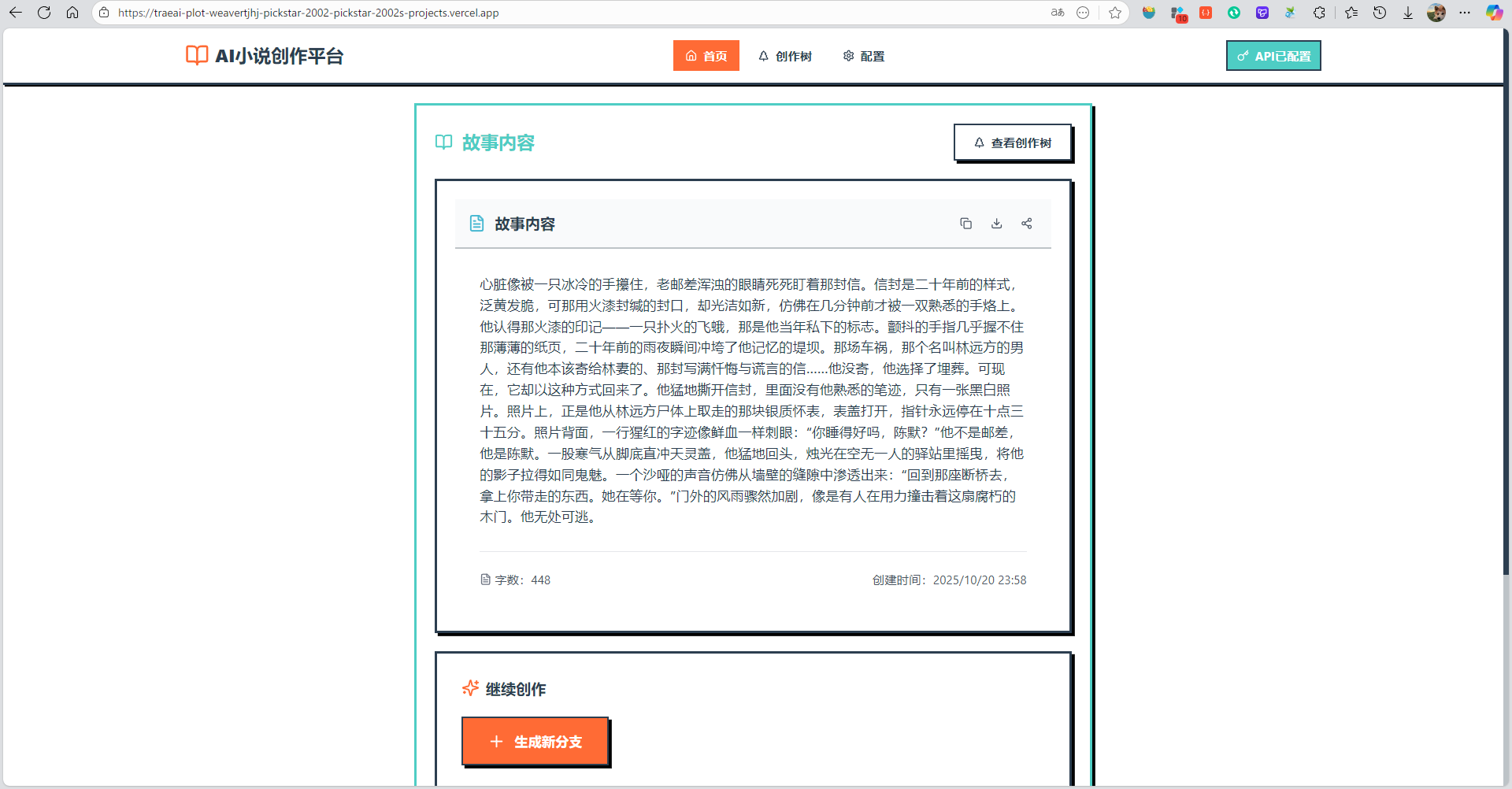Open favorites list icon
This screenshot has width=1512, height=789.
[1351, 13]
